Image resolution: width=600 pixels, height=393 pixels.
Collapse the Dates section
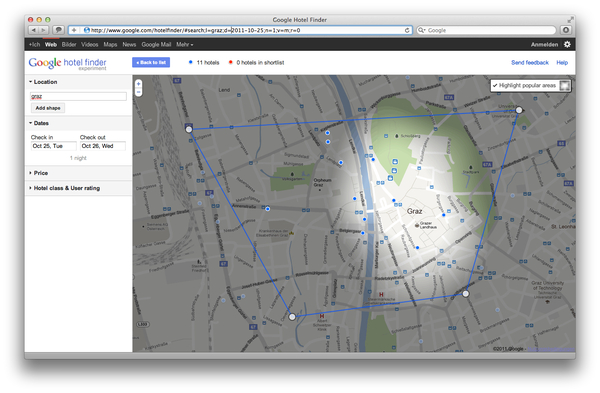[x=39, y=123]
